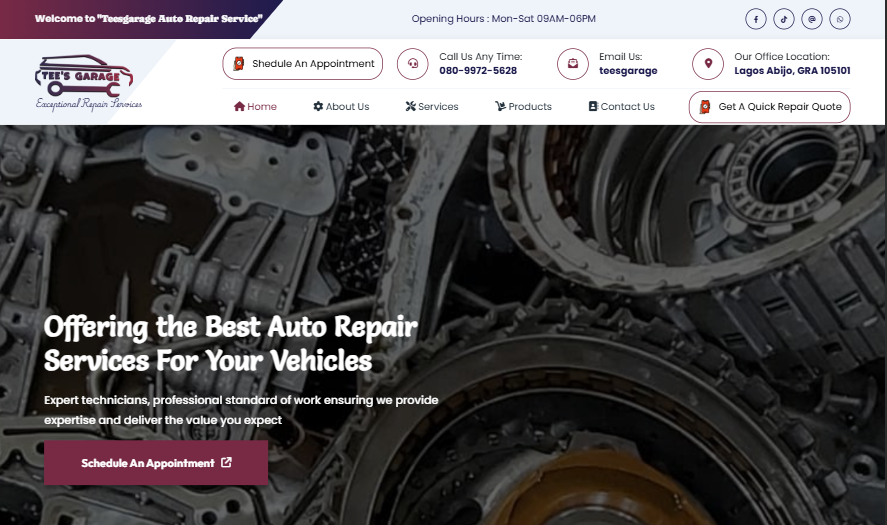Click the envelope email icon

pos(573,64)
